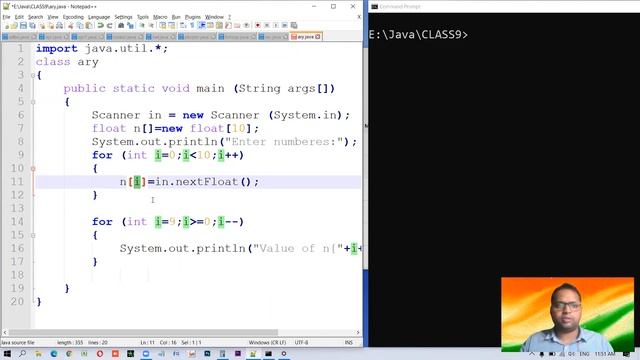Toggle the highlighted Indent Guide button
This screenshot has width=640, height=360.
point(201,25)
